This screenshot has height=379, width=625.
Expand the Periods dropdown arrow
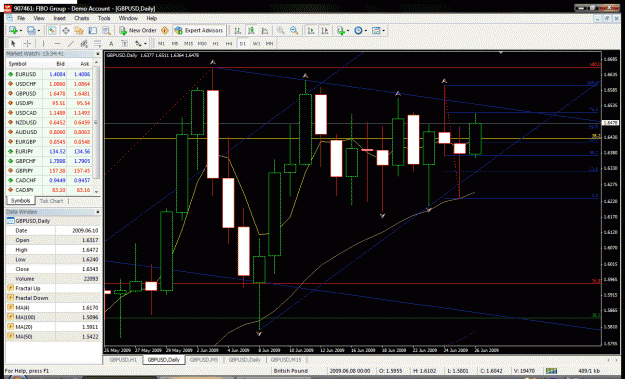tap(366, 31)
